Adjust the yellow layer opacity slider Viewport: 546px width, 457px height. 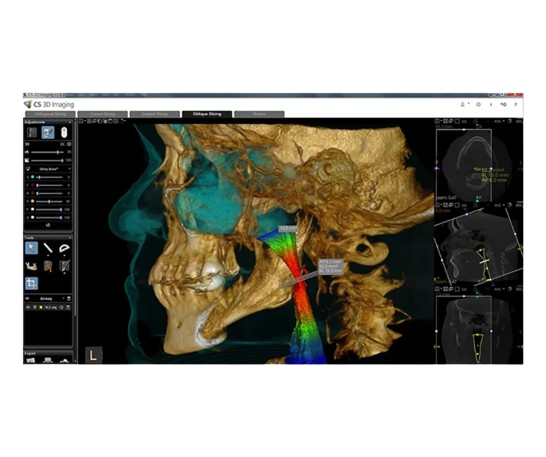49,201
